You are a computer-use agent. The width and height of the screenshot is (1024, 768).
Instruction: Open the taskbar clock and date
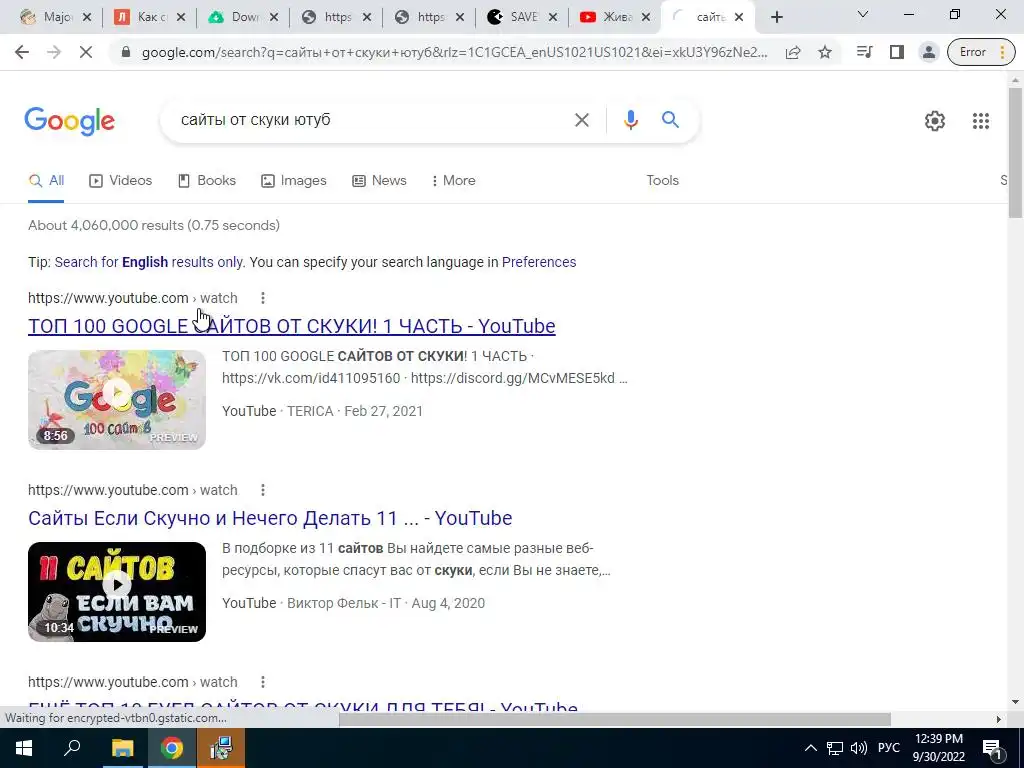938,748
